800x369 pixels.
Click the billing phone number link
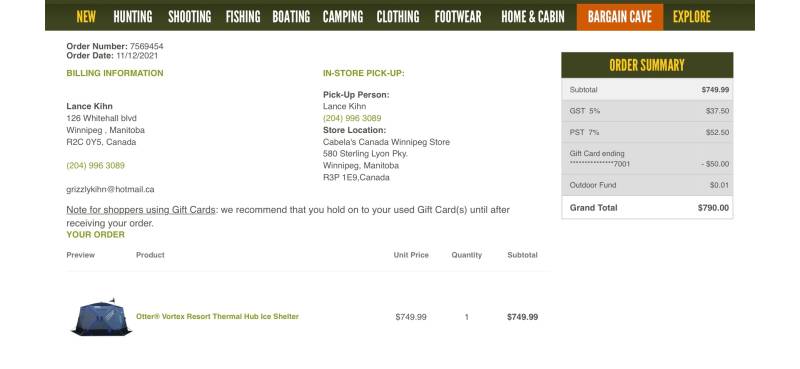95,165
